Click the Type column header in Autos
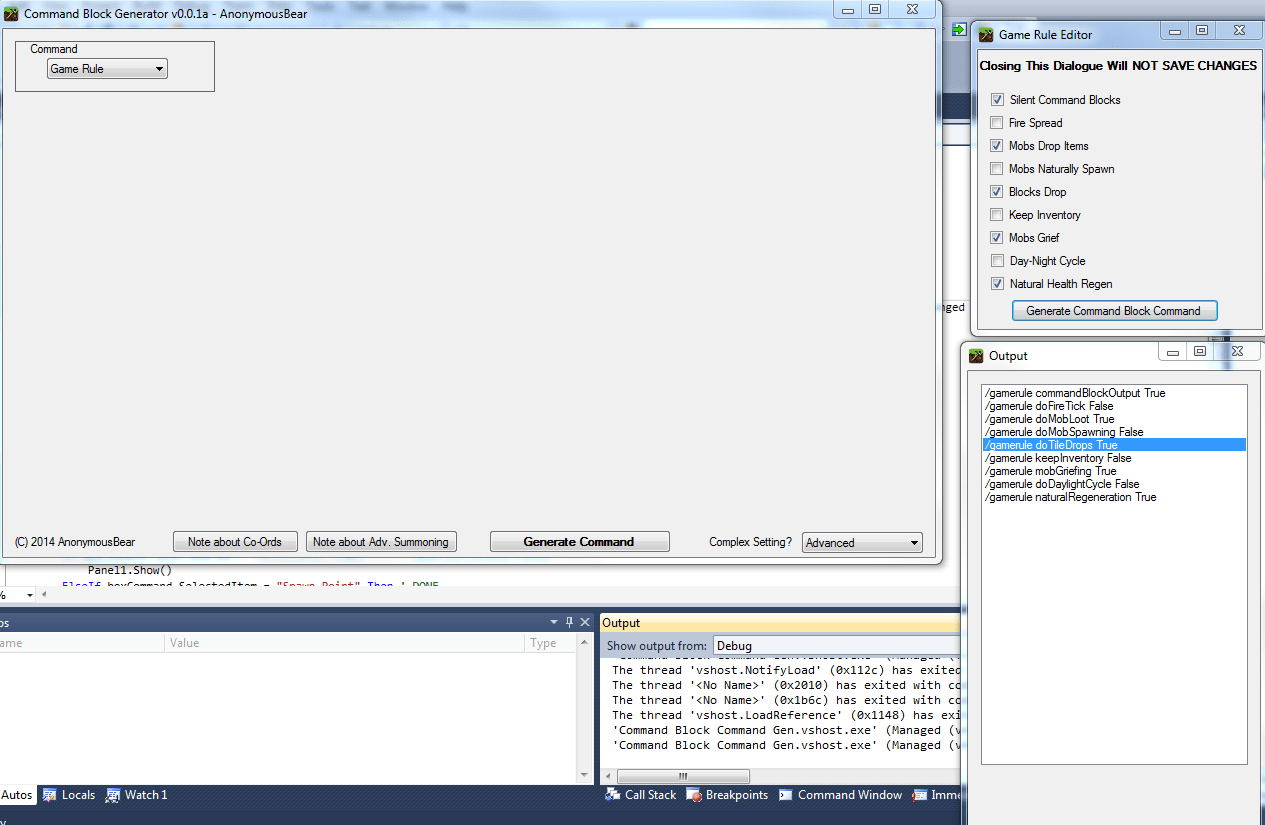The width and height of the screenshot is (1265, 825). tap(551, 643)
